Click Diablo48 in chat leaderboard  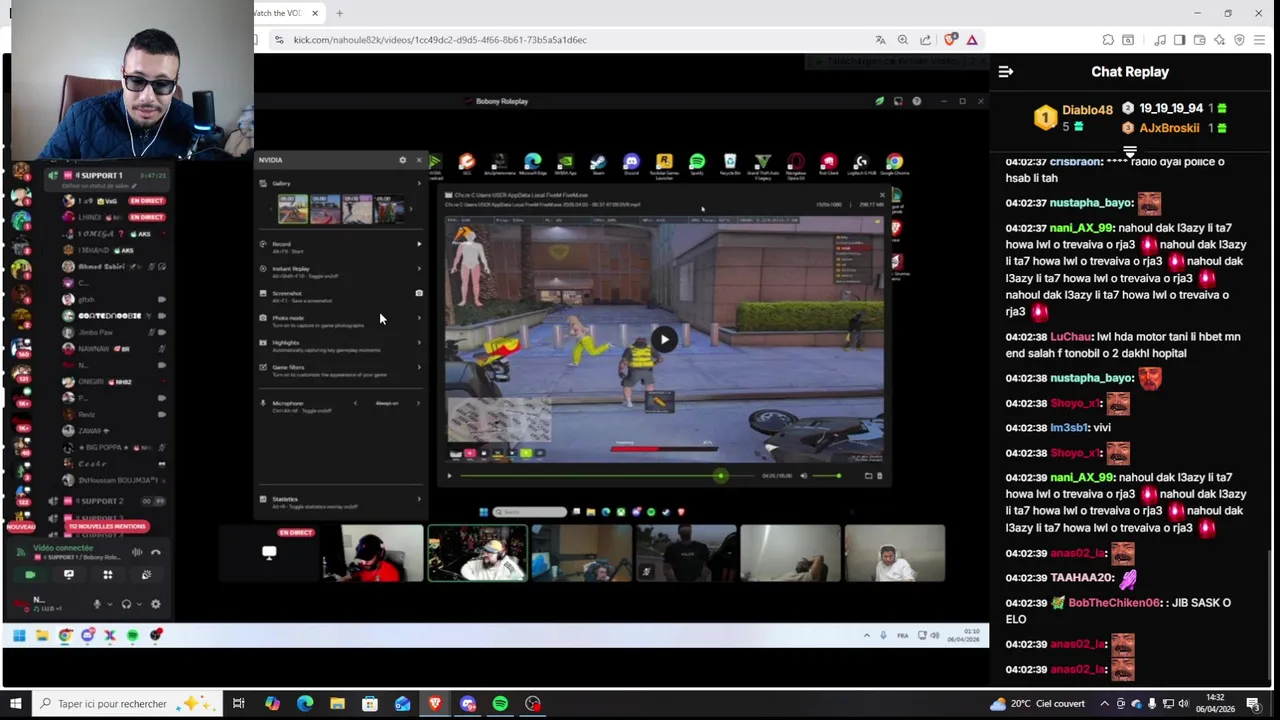tap(1087, 110)
